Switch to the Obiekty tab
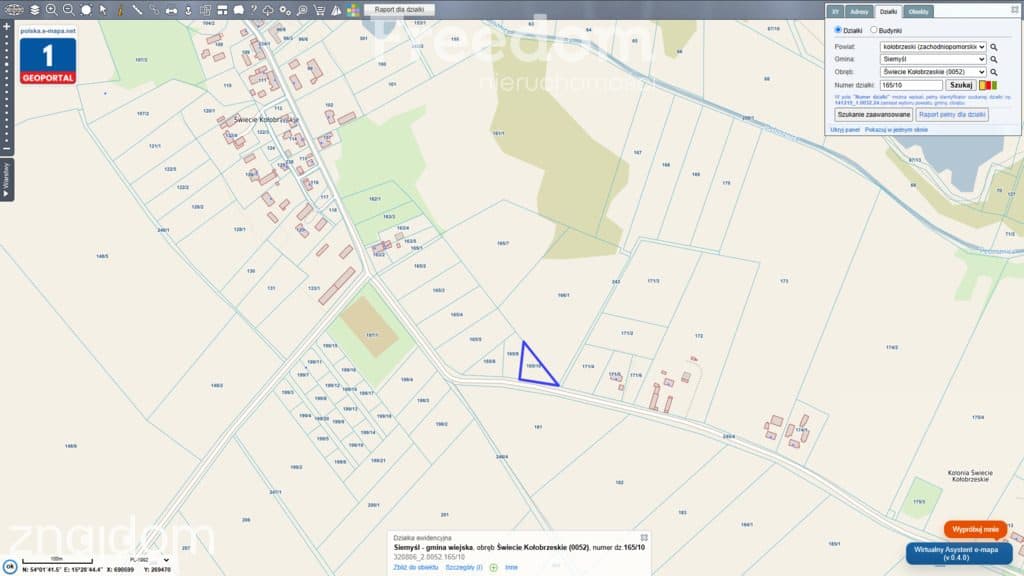 click(918, 12)
